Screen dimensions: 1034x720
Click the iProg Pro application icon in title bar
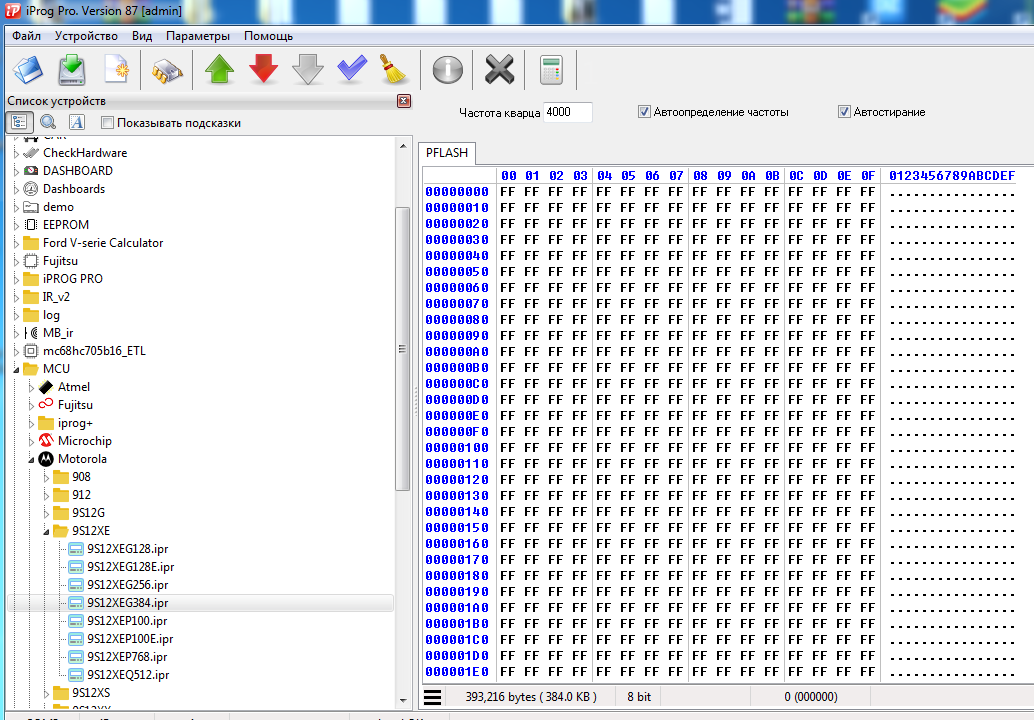point(13,10)
